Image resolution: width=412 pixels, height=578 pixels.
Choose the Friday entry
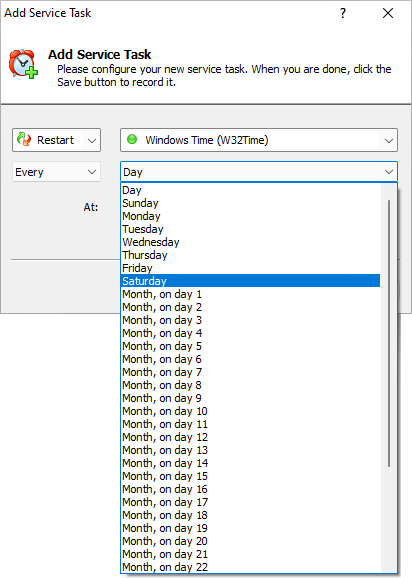(x=251, y=268)
